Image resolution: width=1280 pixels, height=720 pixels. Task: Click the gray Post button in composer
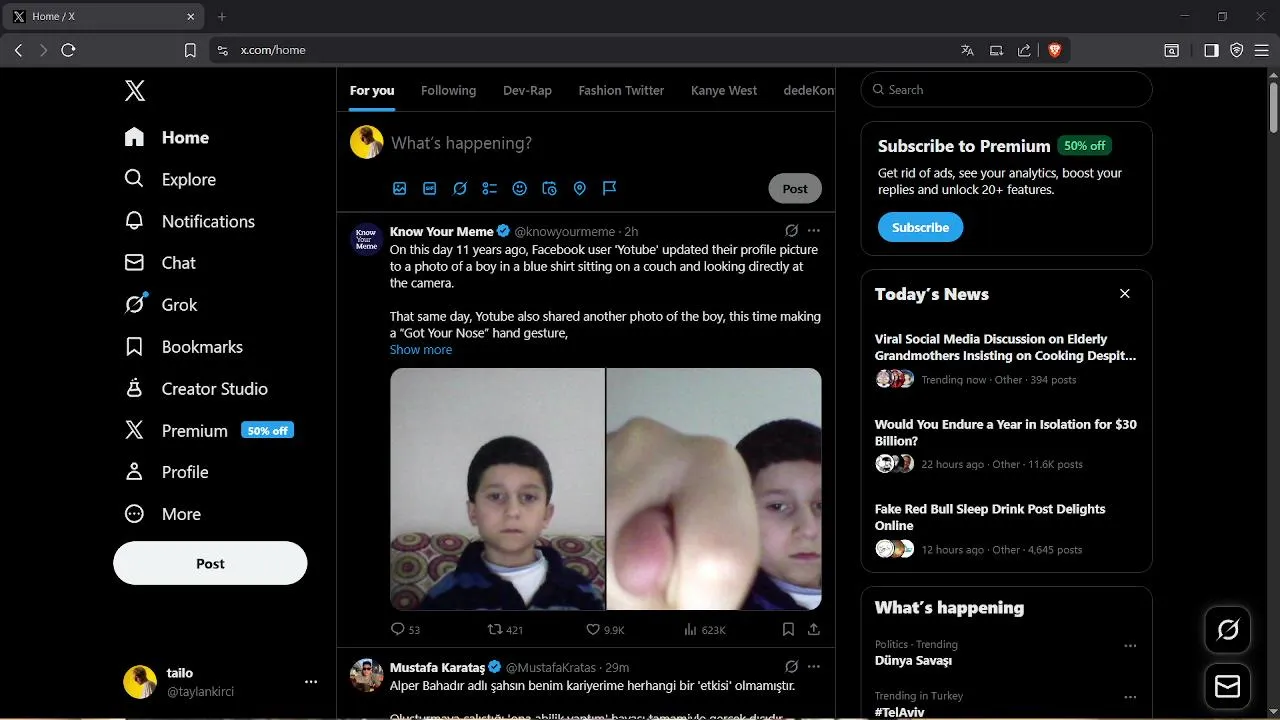795,188
